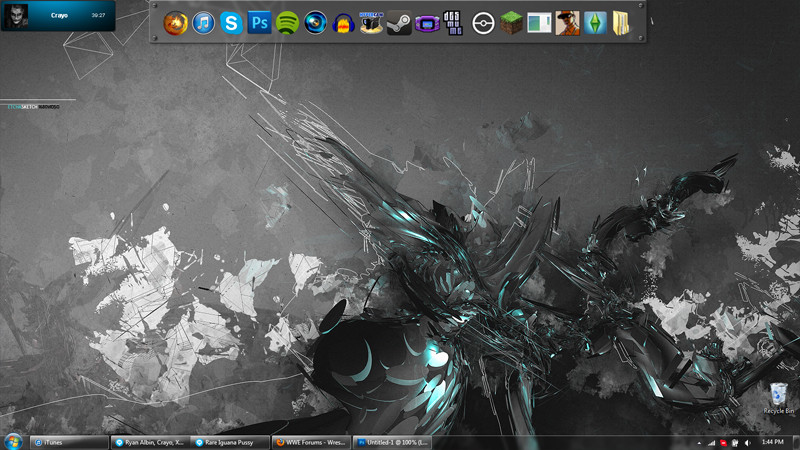The image size is (800, 450).
Task: Open iTunes from the dock
Action: (x=204, y=22)
